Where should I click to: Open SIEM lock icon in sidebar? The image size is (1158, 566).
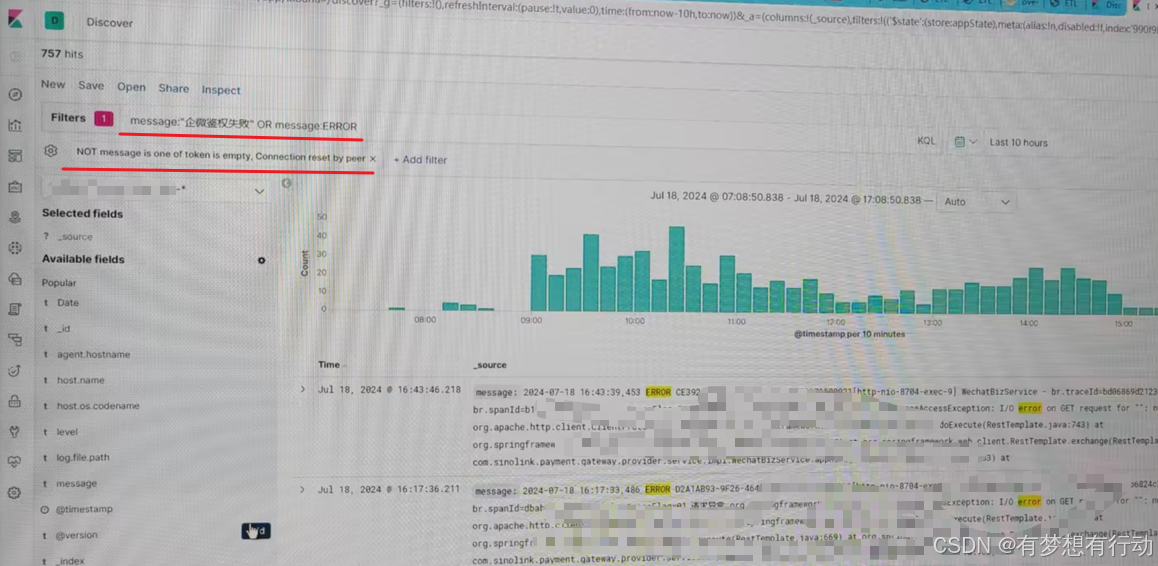click(x=15, y=401)
